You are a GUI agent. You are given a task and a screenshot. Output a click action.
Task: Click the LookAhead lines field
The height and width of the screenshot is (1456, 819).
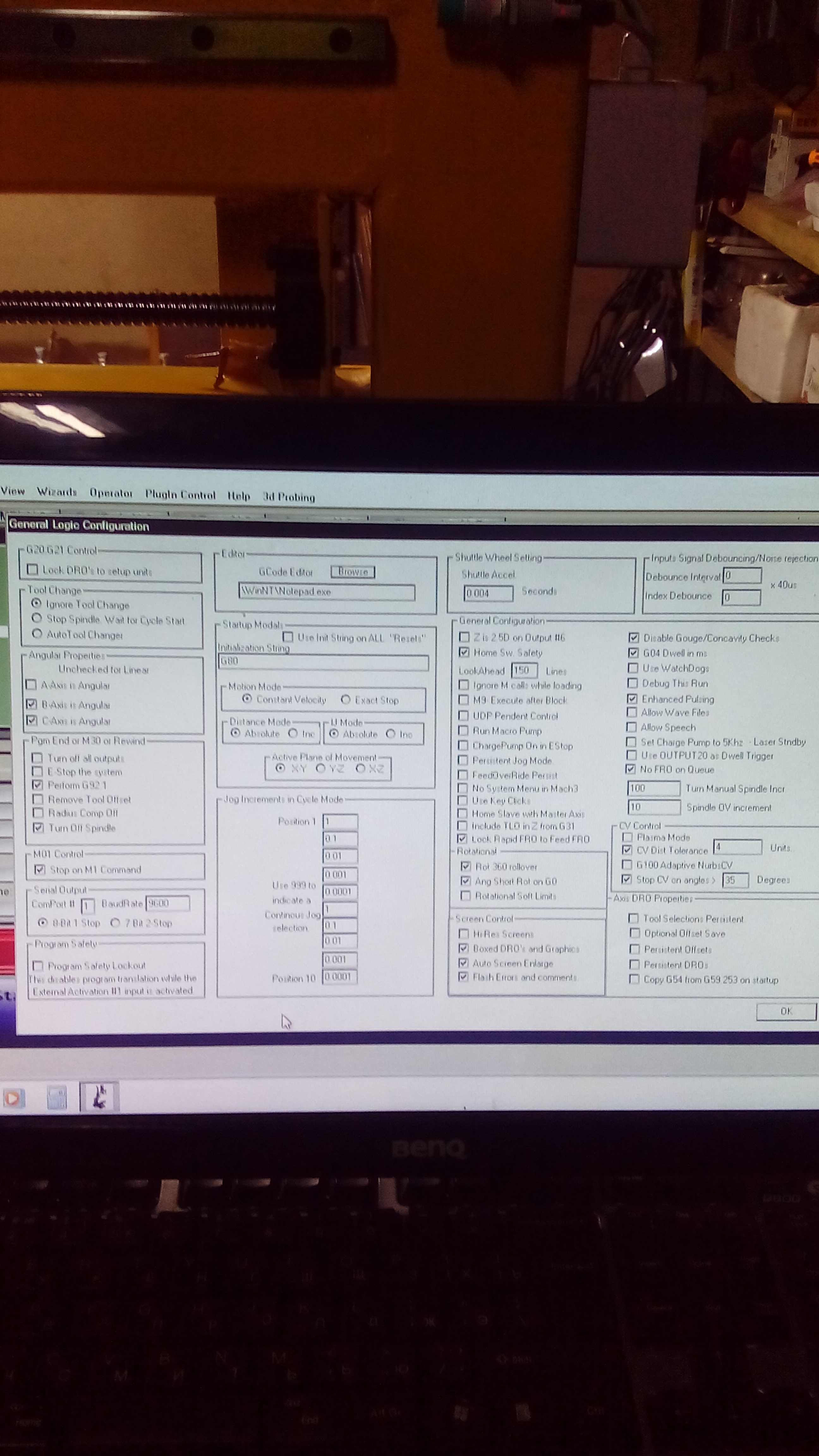pyautogui.click(x=523, y=670)
